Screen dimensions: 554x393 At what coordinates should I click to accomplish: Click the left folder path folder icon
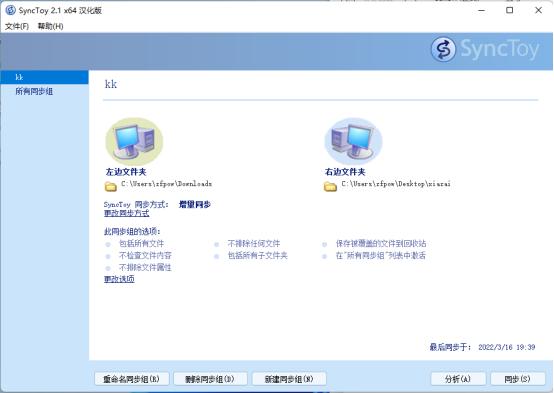point(111,186)
